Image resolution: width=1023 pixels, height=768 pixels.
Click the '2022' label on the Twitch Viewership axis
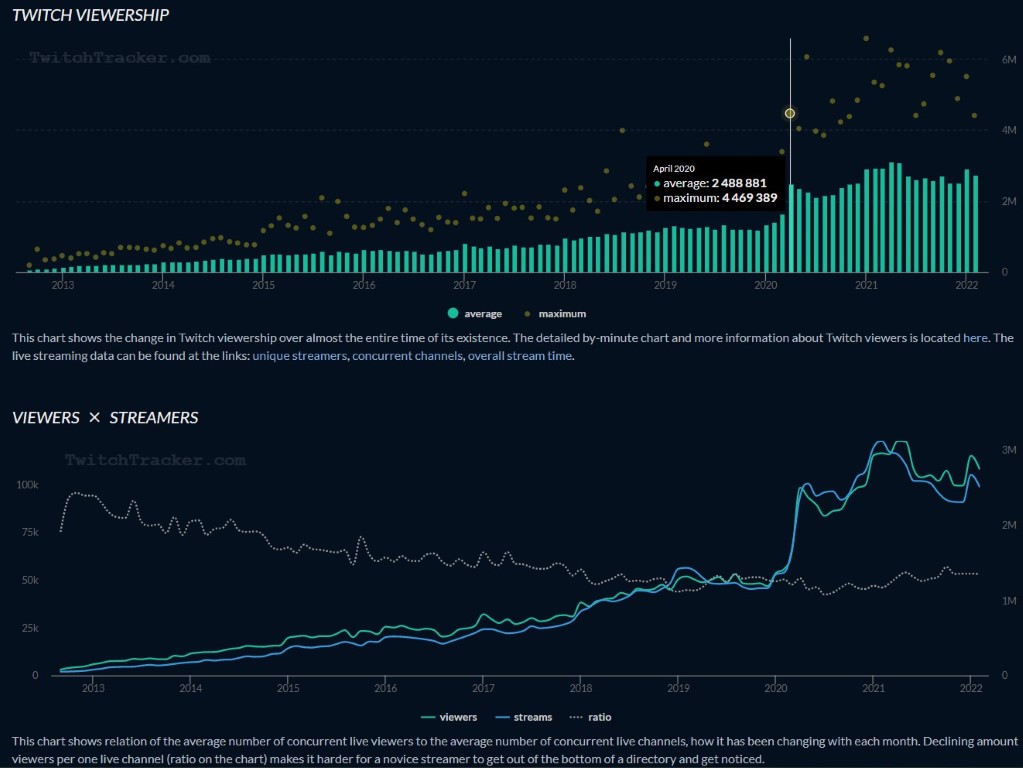pyautogui.click(x=967, y=285)
